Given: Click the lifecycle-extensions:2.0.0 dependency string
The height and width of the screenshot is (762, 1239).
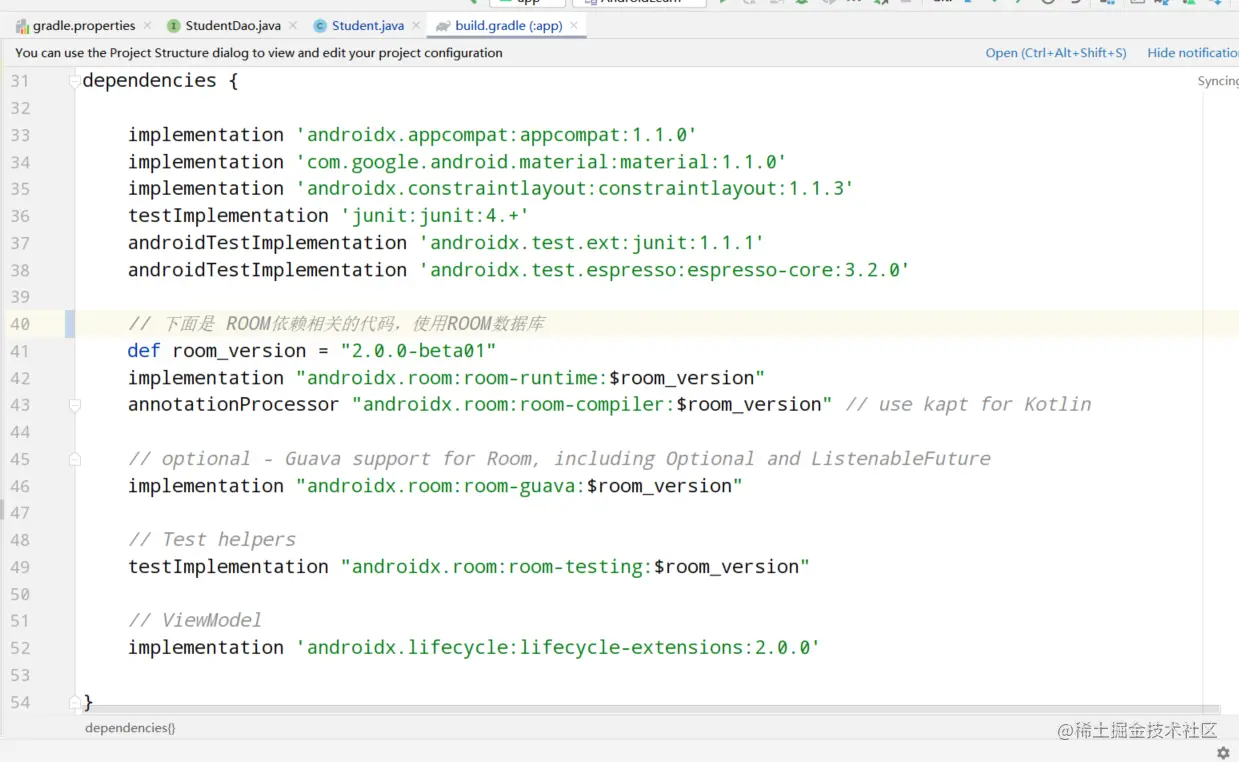Looking at the screenshot, I should coord(558,648).
